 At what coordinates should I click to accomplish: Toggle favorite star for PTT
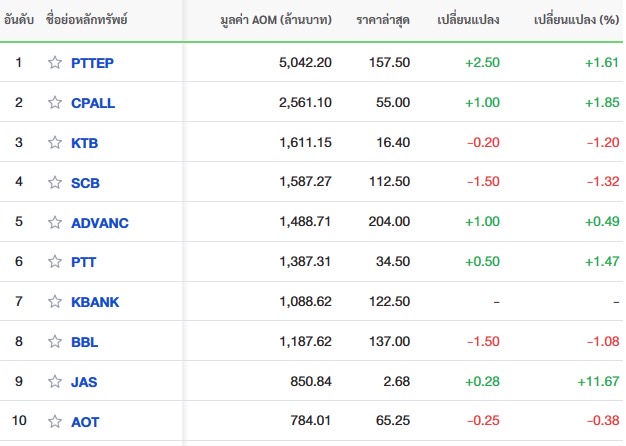pyautogui.click(x=55, y=262)
